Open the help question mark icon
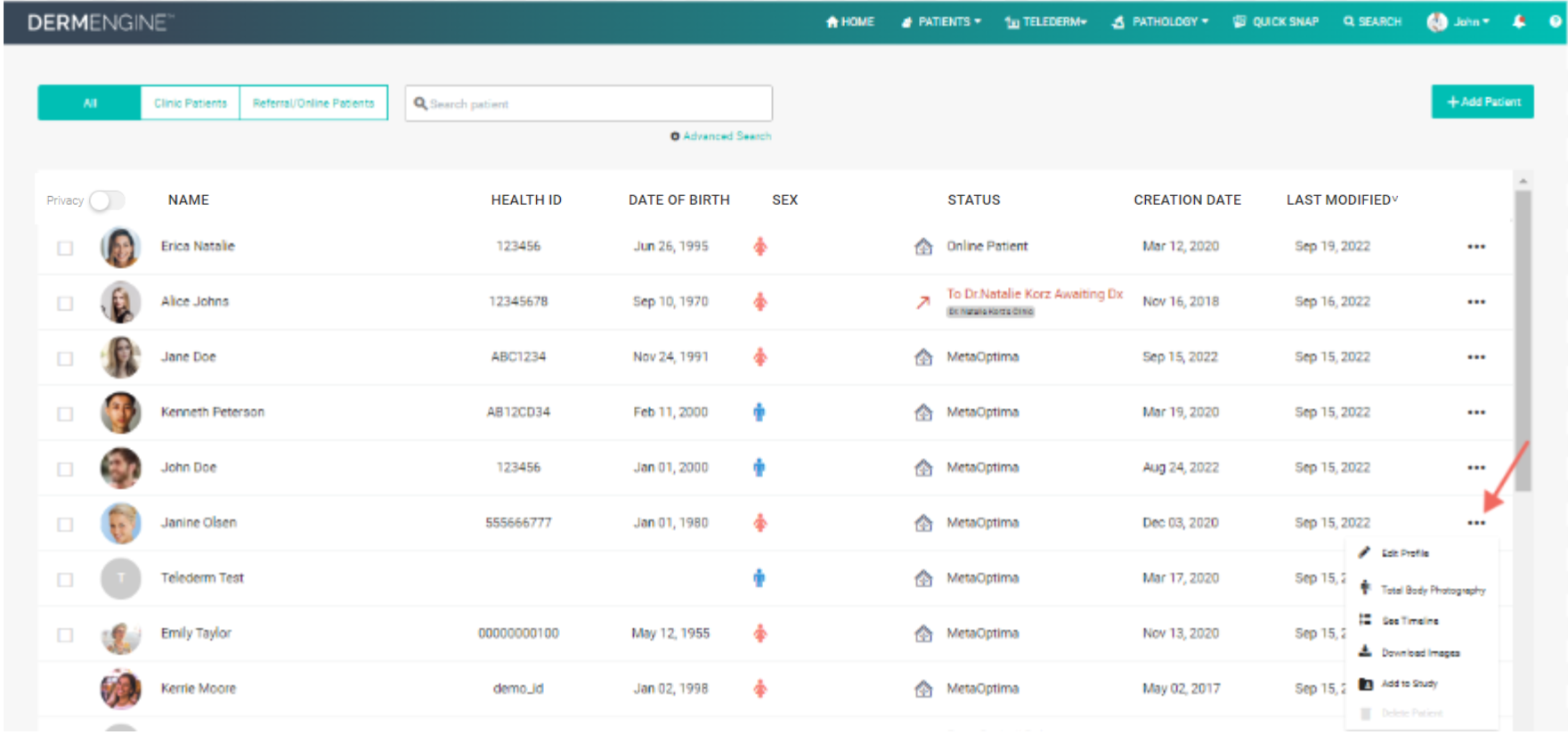The height and width of the screenshot is (743, 1568). pyautogui.click(x=1556, y=21)
